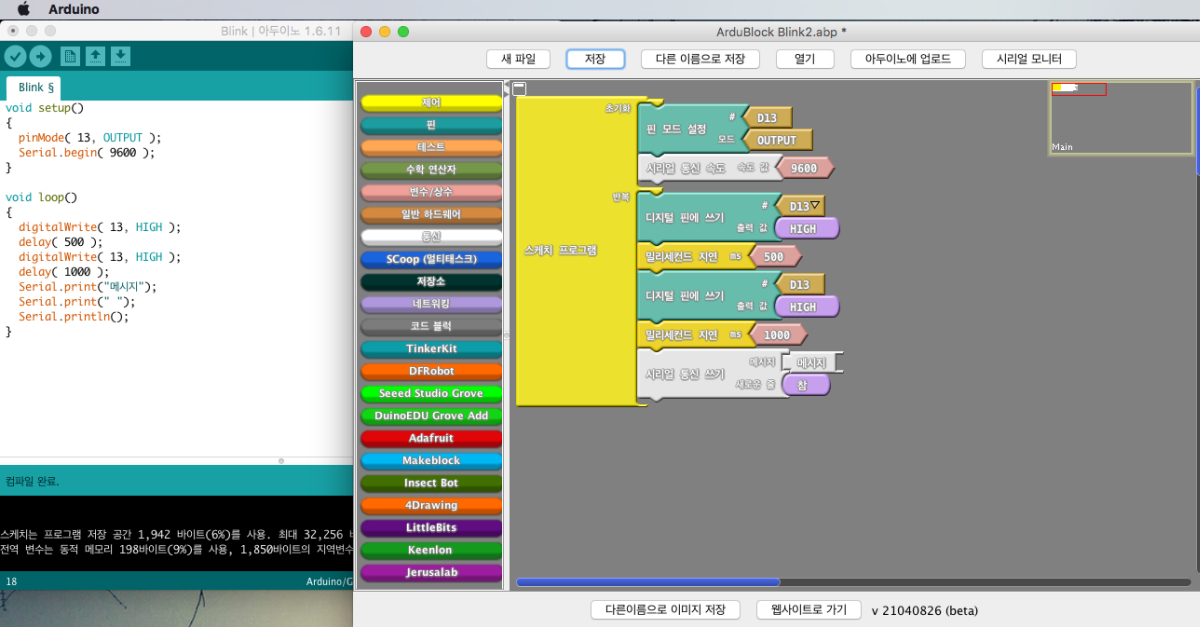This screenshot has height=627, width=1200.
Task: Open the Arduino menu in menu bar
Action: [74, 9]
